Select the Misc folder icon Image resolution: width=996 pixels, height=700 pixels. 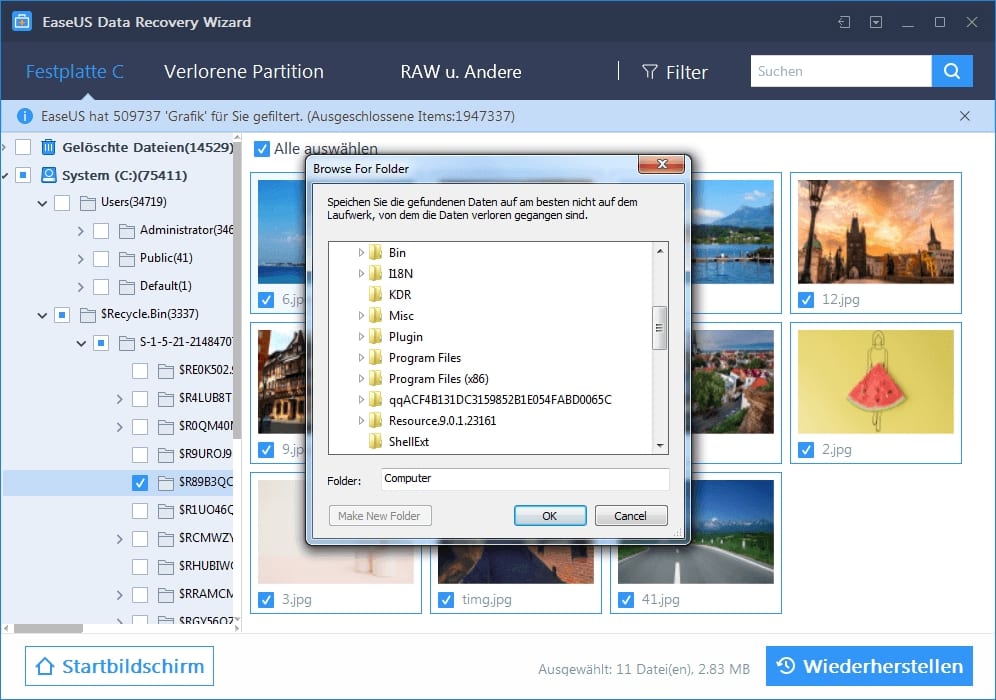tap(376, 315)
